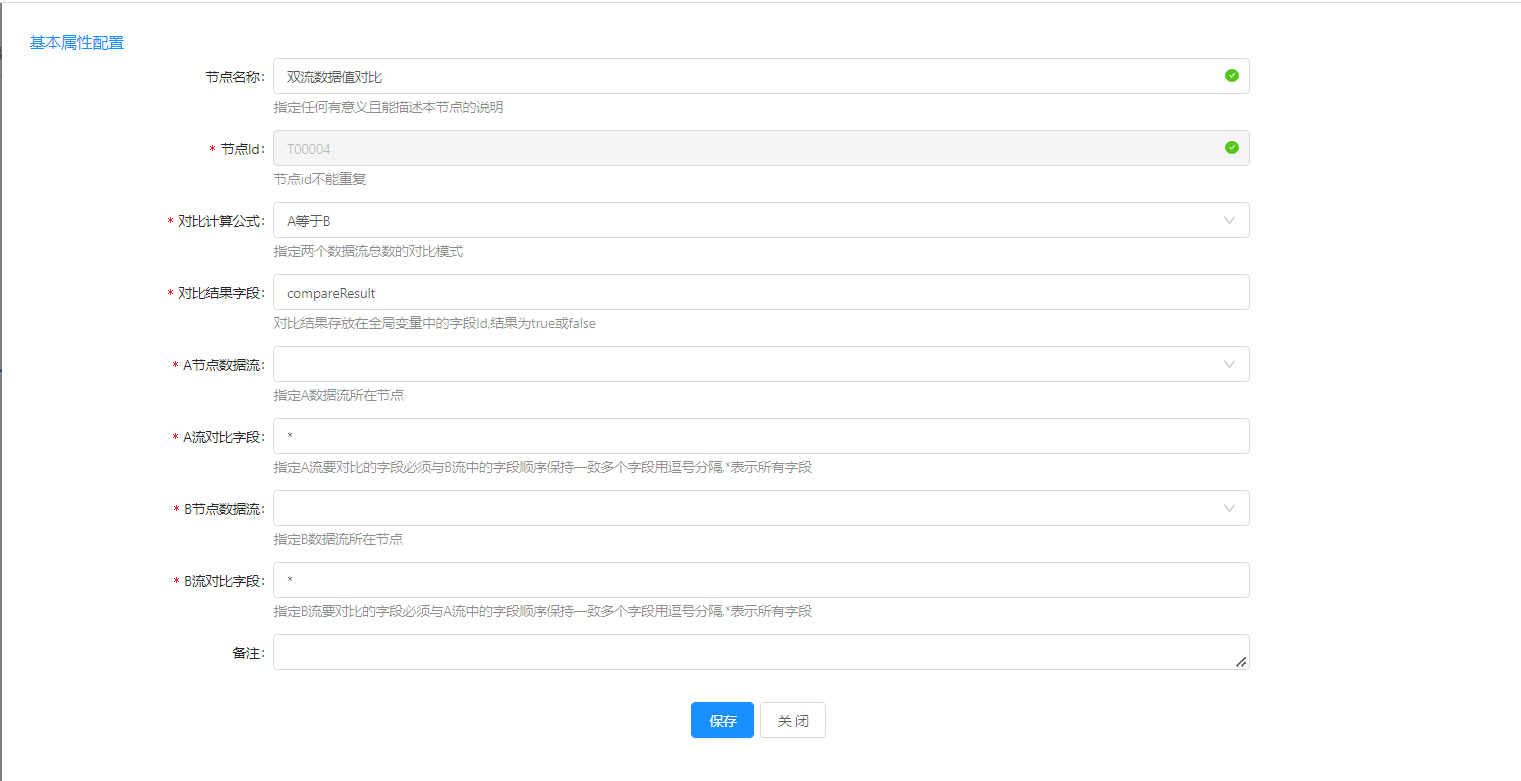Click green checkmark icon in 节点Id field

pyautogui.click(x=1231, y=148)
